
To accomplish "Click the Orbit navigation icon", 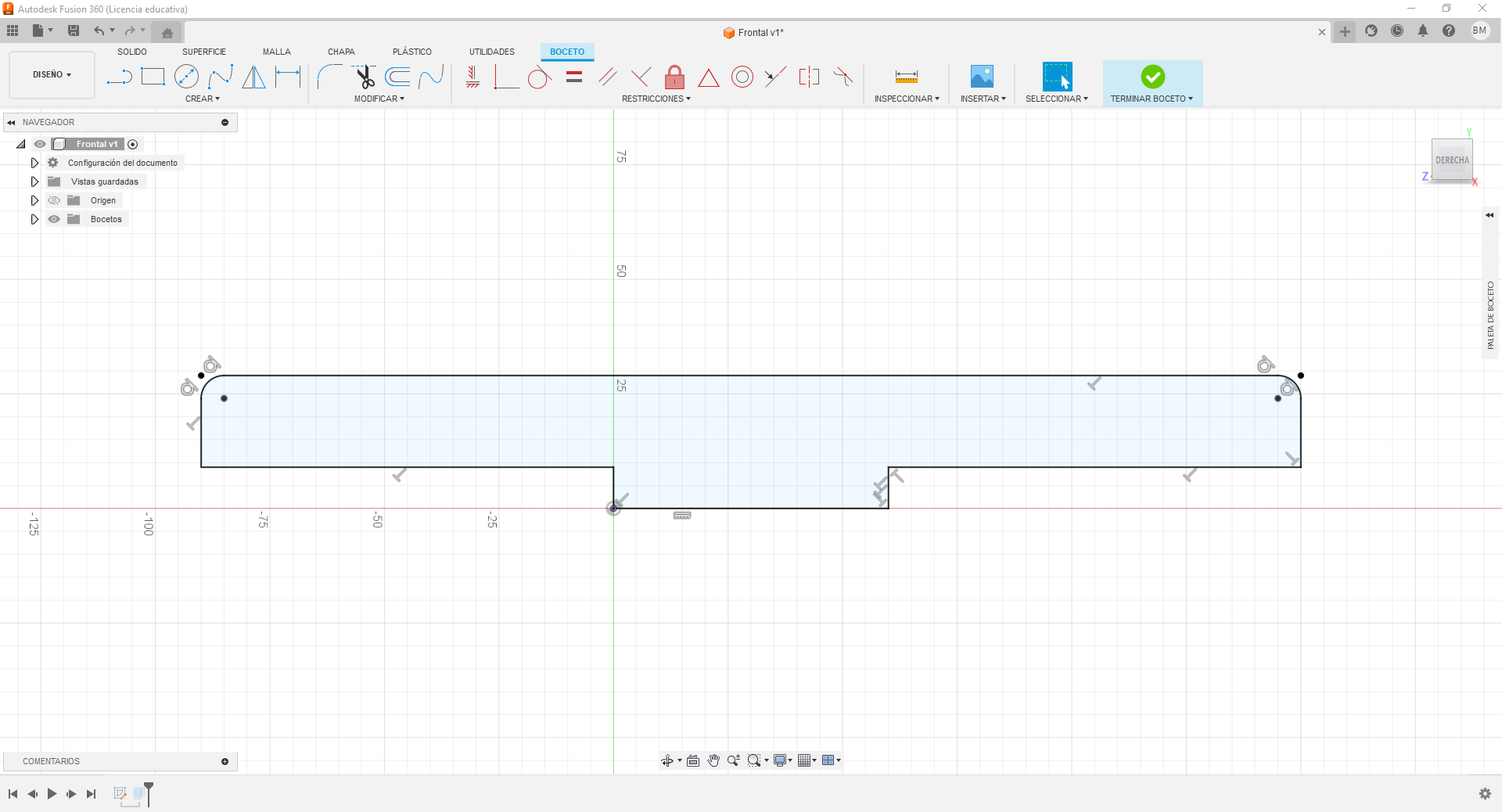I will tap(667, 760).
